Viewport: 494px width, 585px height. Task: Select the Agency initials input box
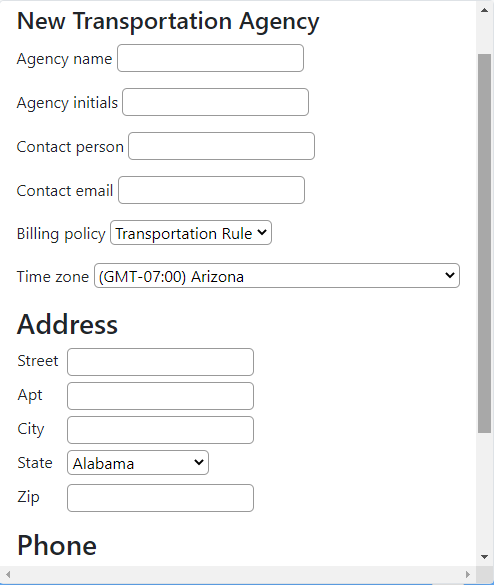[215, 102]
